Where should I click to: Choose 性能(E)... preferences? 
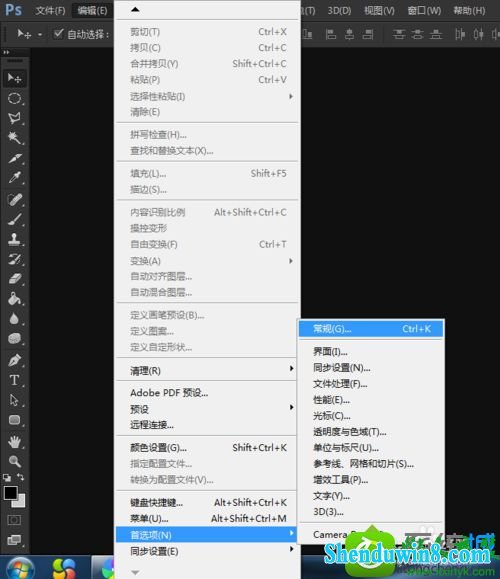(371, 400)
